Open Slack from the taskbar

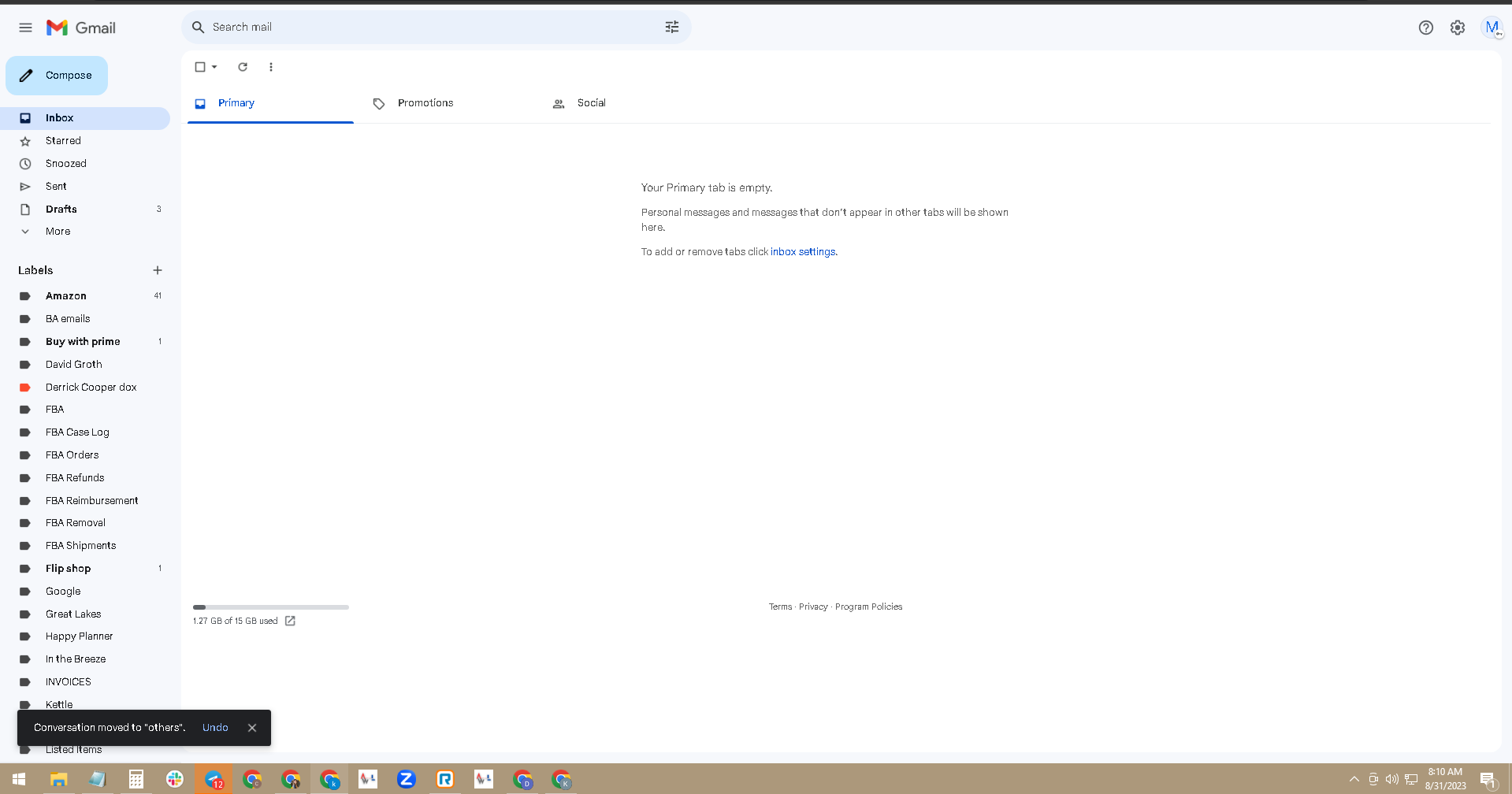click(x=175, y=779)
